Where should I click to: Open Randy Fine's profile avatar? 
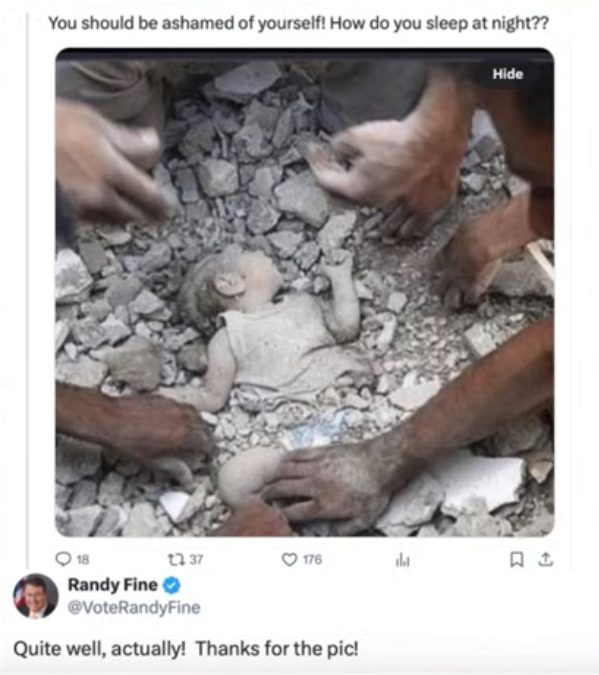pos(36,596)
